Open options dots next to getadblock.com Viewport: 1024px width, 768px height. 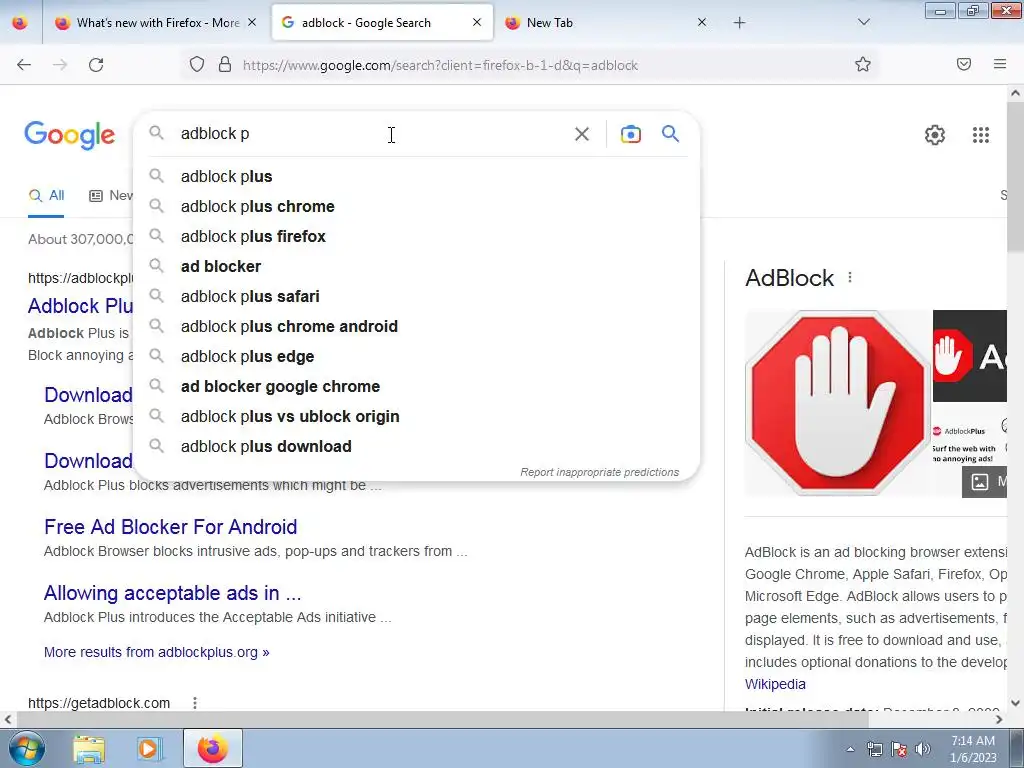pos(195,703)
